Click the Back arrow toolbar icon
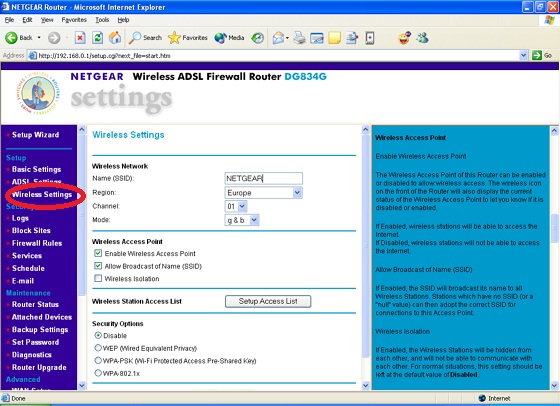The image size is (560, 406). coord(11,37)
